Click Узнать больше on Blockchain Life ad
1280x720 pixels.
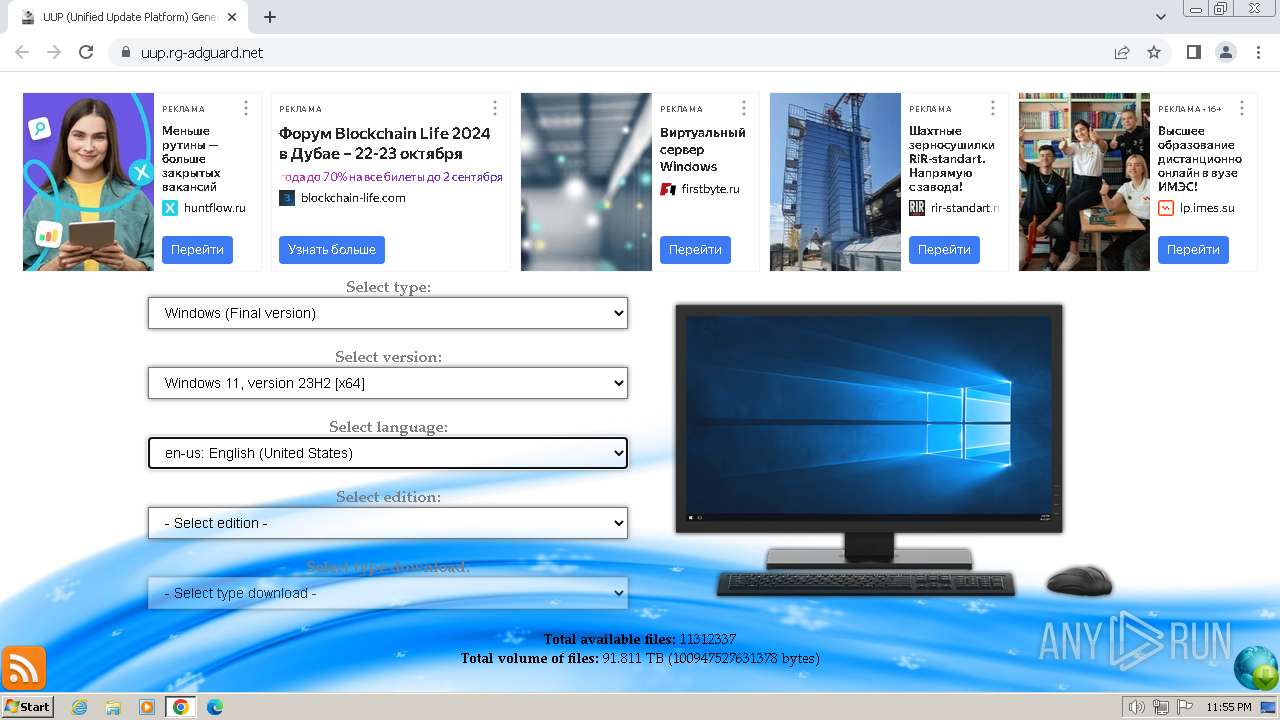(x=332, y=250)
